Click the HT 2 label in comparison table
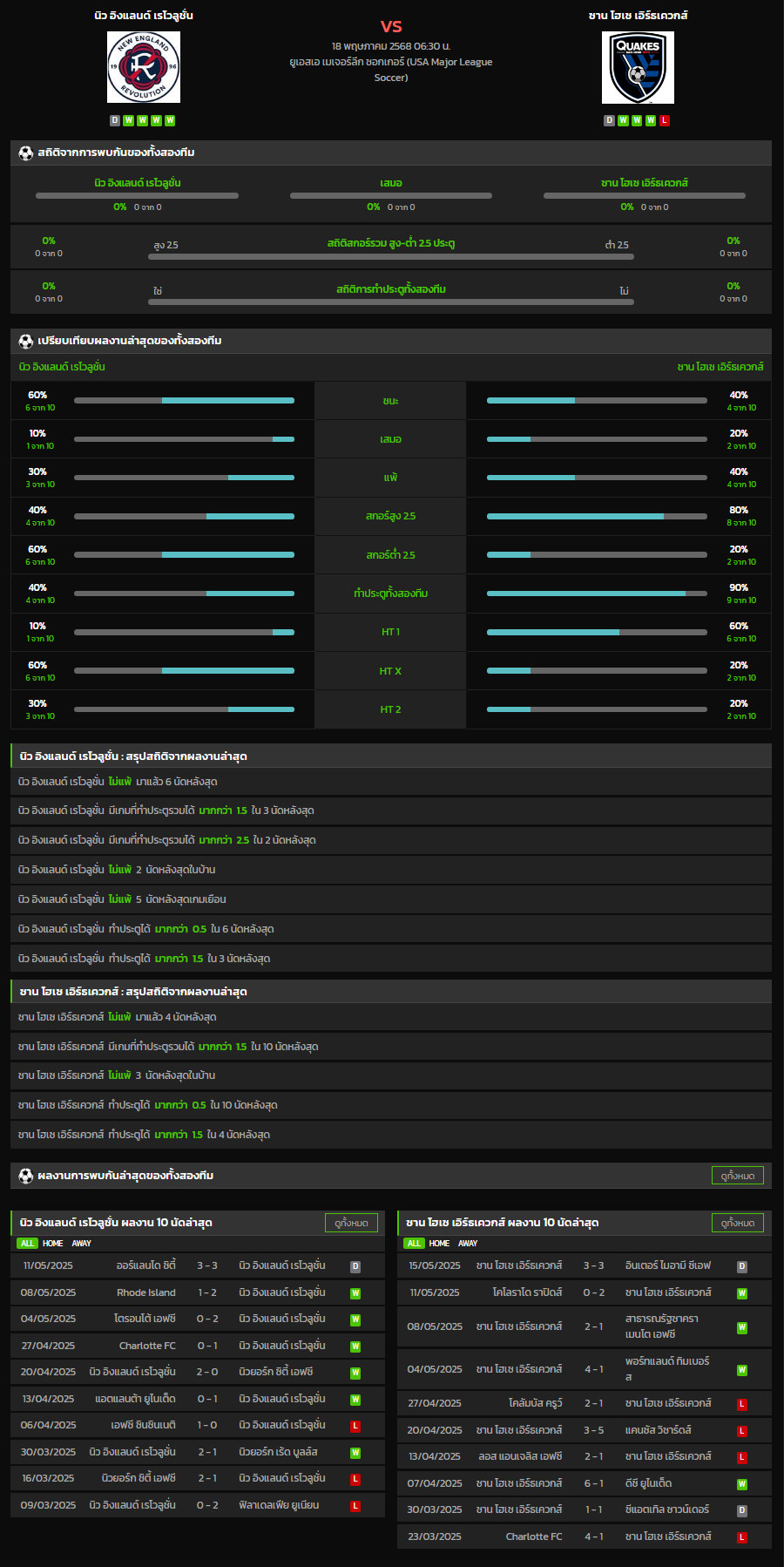Screen dimensions: 784x1567 point(390,709)
